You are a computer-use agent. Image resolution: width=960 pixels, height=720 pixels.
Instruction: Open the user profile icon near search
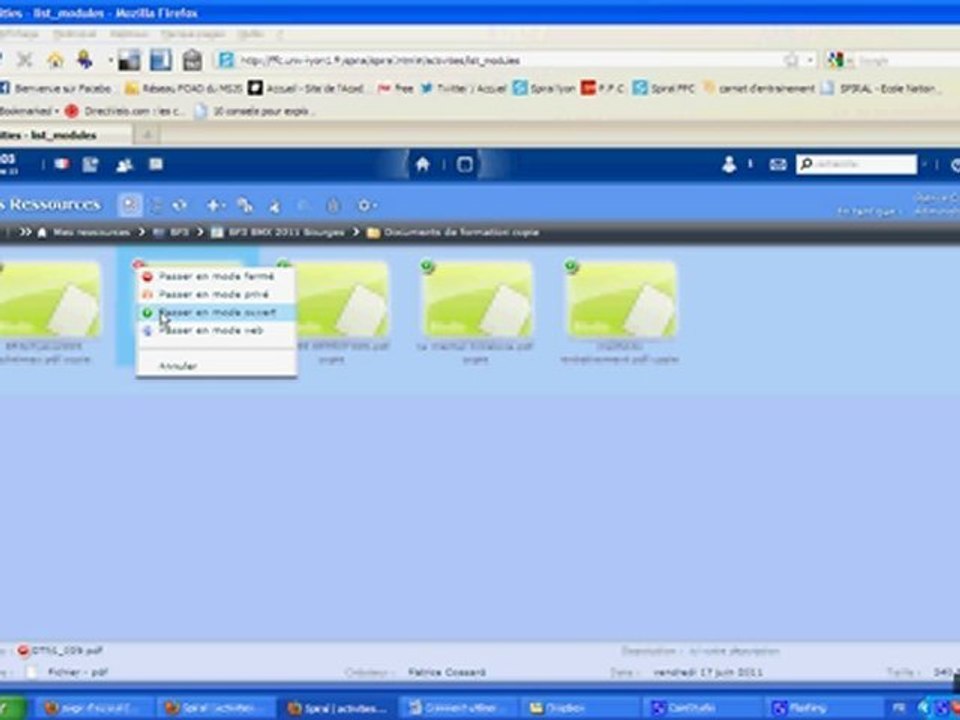point(729,164)
